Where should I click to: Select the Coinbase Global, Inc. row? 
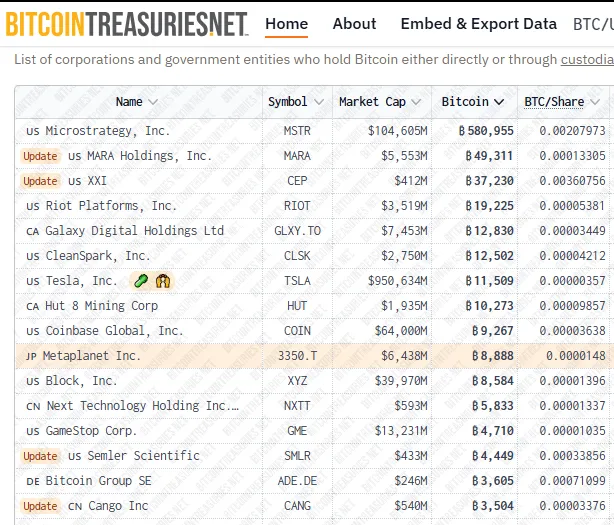114,331
